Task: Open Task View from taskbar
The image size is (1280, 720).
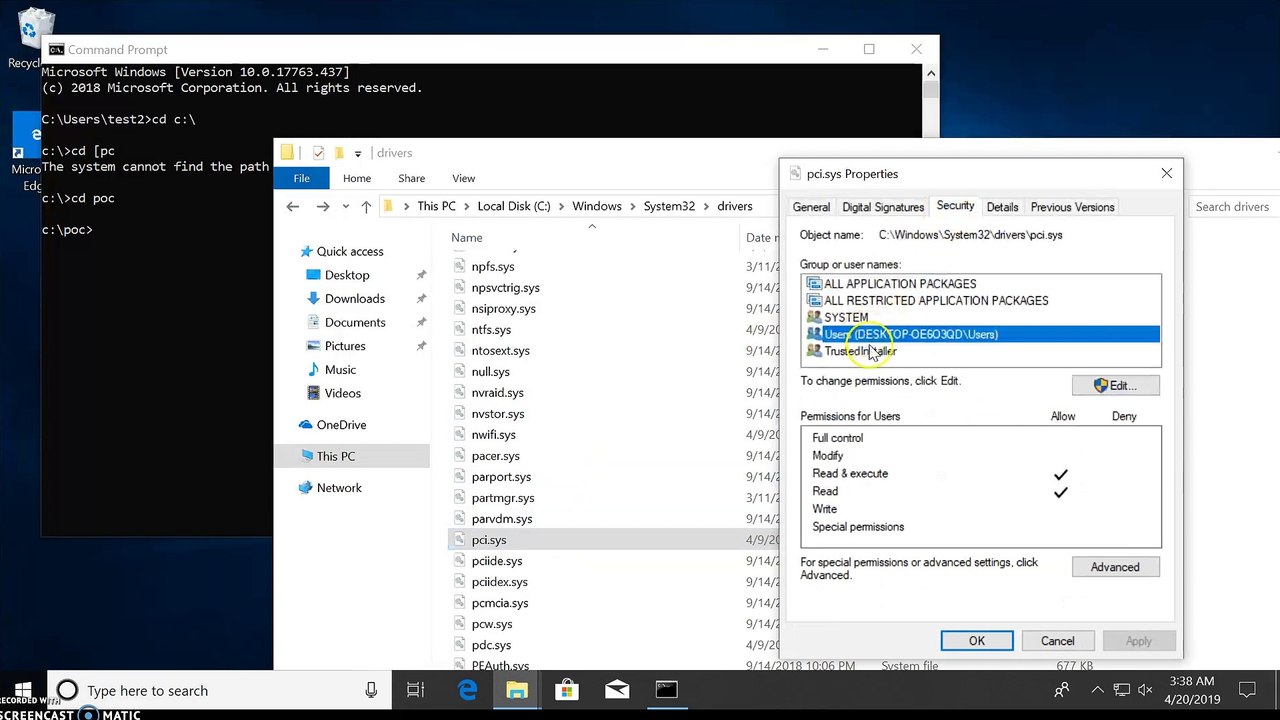Action: tap(415, 690)
